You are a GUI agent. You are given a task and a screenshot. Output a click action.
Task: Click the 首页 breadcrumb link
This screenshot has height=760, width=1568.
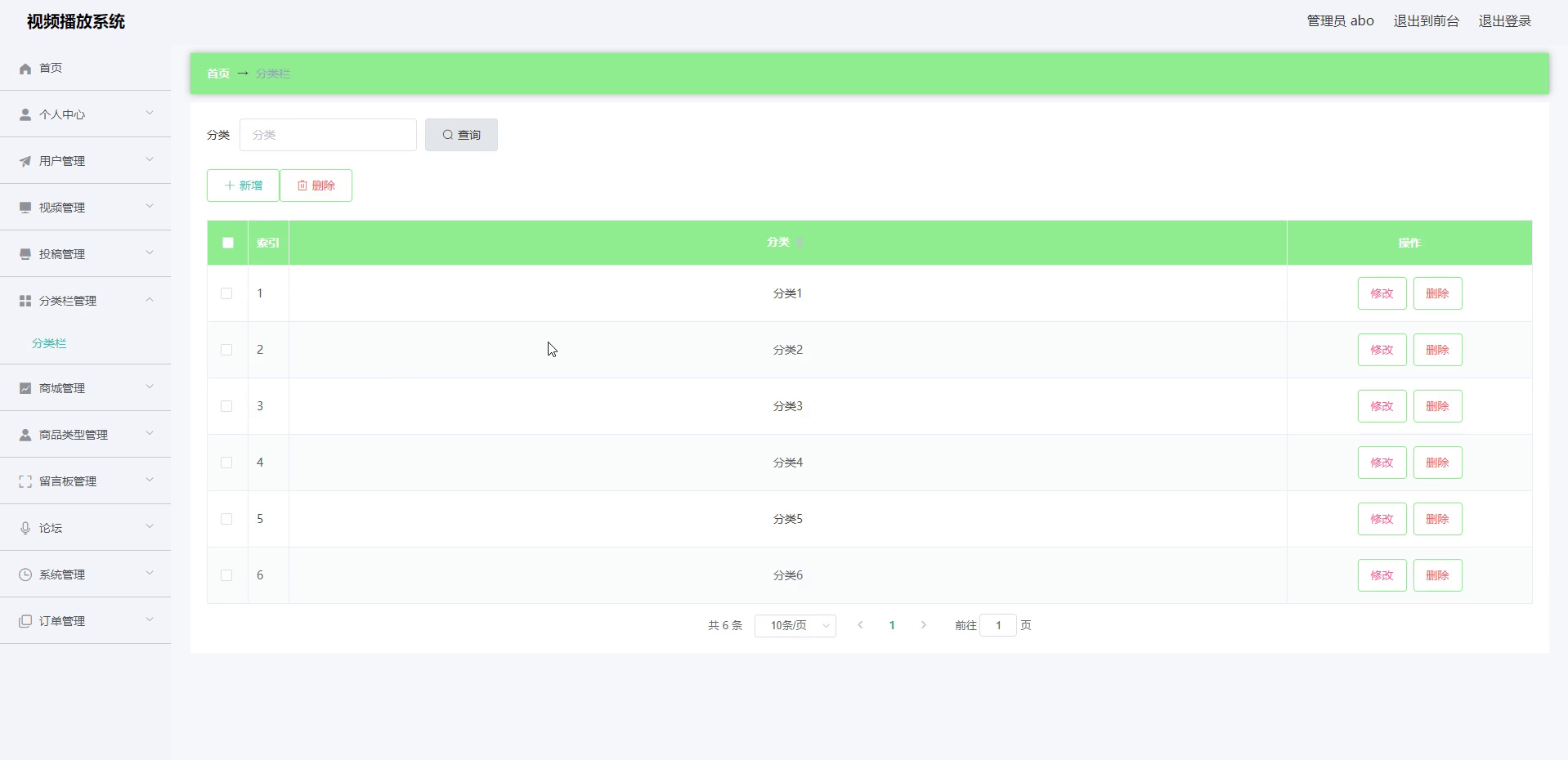(218, 74)
